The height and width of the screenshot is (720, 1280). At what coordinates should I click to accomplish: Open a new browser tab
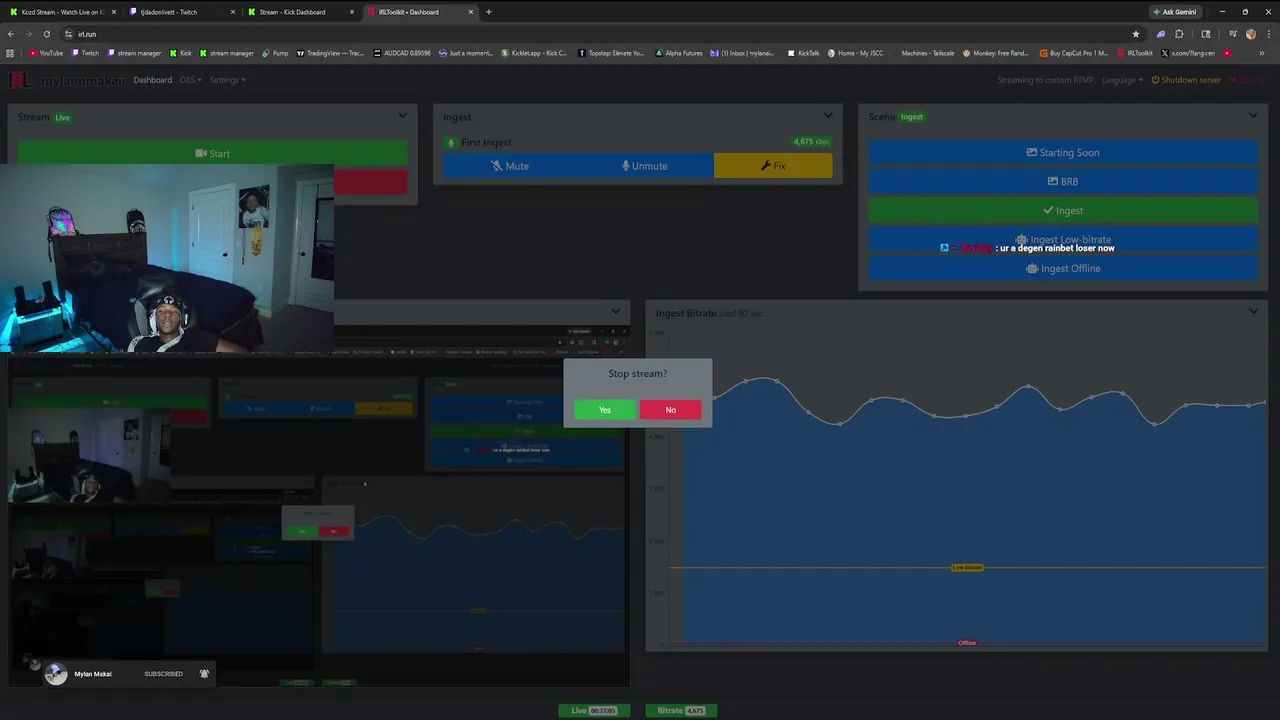click(488, 12)
